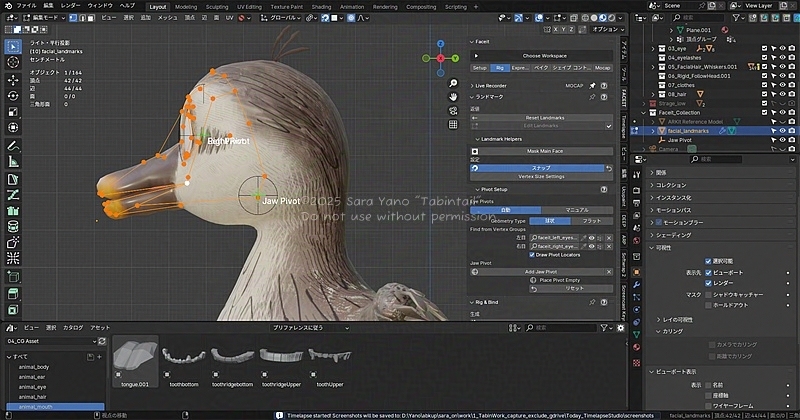
Task: Enable vertex select mode
Action: tap(73, 18)
